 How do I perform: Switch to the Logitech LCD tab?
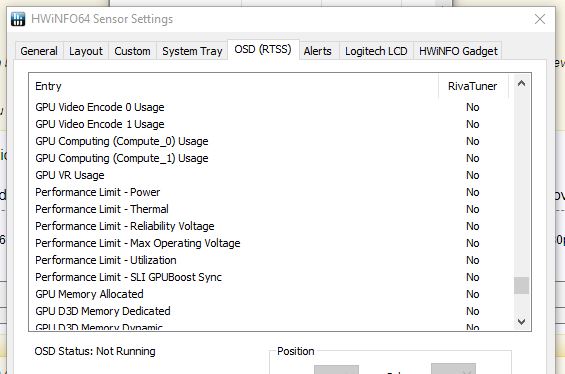tap(376, 51)
